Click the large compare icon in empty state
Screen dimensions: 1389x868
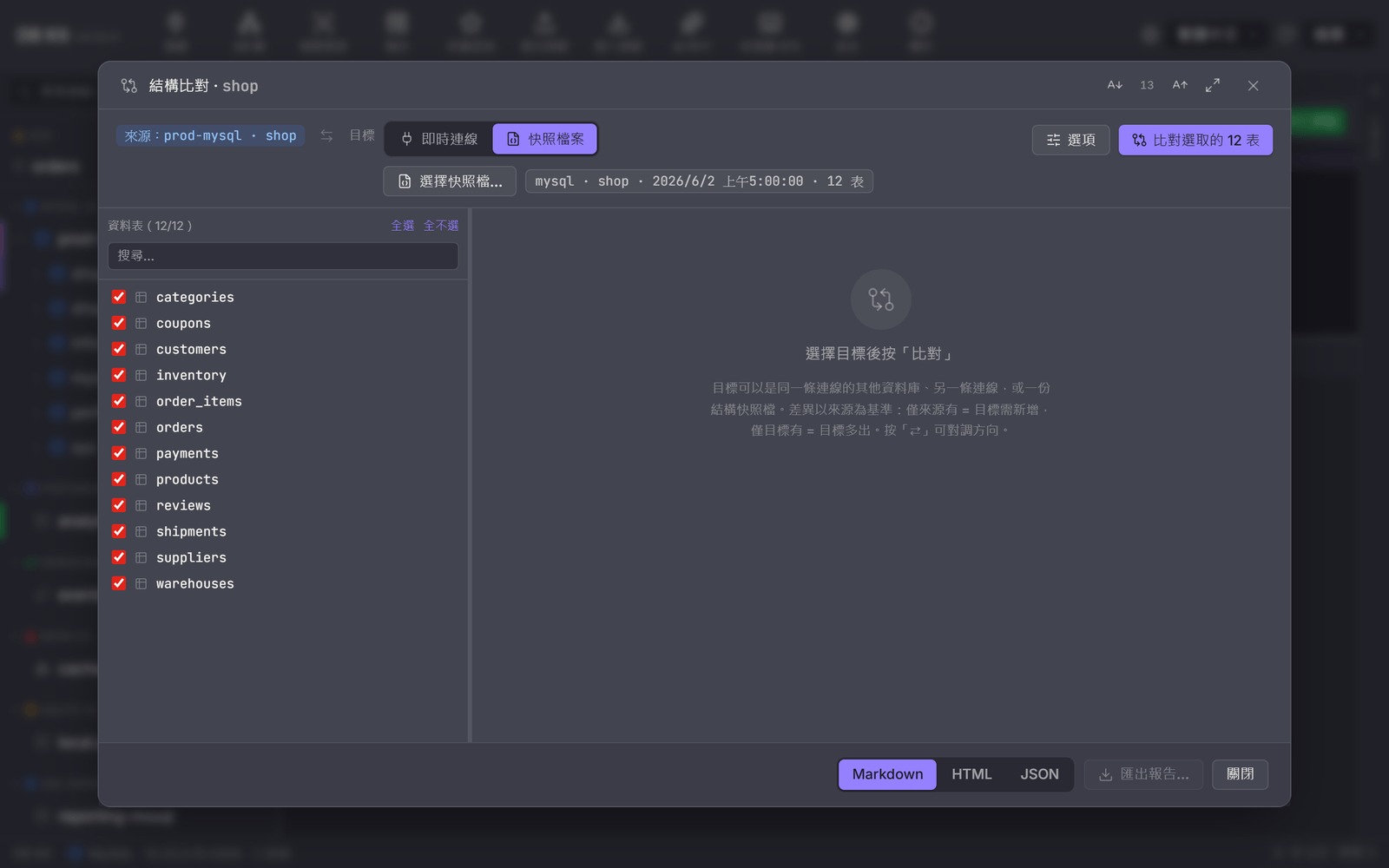(x=880, y=299)
